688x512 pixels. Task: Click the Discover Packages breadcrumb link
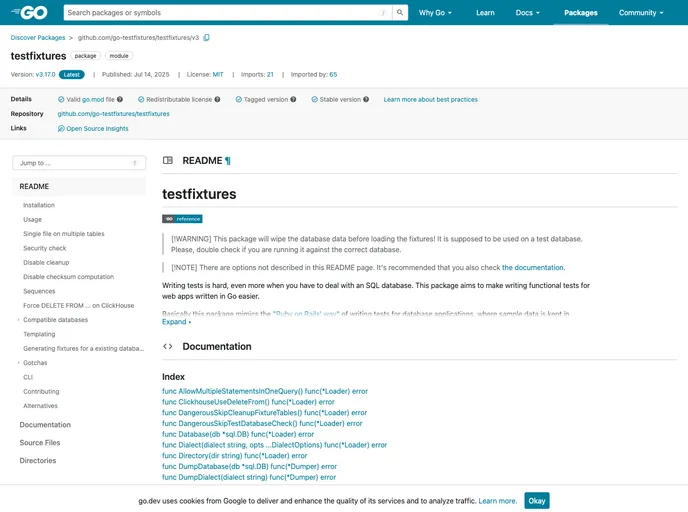click(38, 38)
